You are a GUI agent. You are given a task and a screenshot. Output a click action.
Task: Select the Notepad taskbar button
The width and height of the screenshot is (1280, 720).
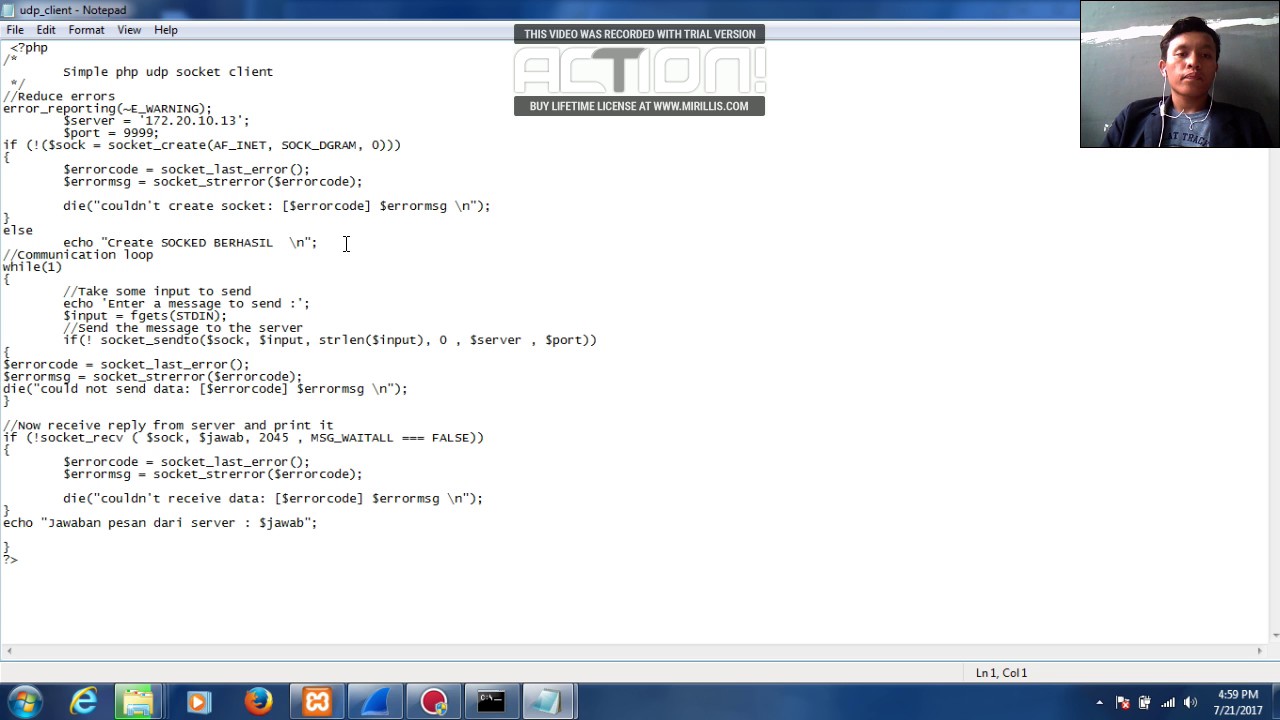(547, 702)
